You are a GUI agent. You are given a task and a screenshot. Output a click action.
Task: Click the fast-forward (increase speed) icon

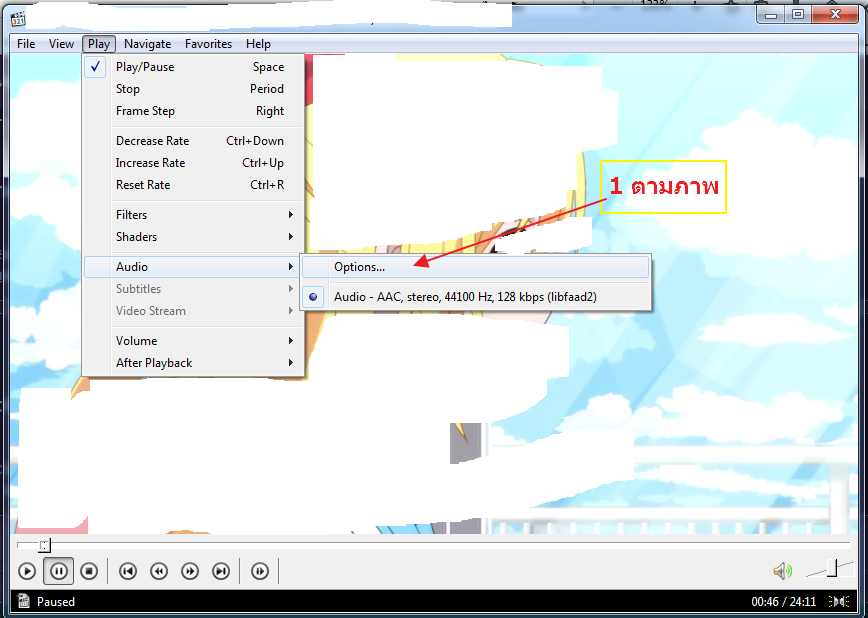[190, 571]
